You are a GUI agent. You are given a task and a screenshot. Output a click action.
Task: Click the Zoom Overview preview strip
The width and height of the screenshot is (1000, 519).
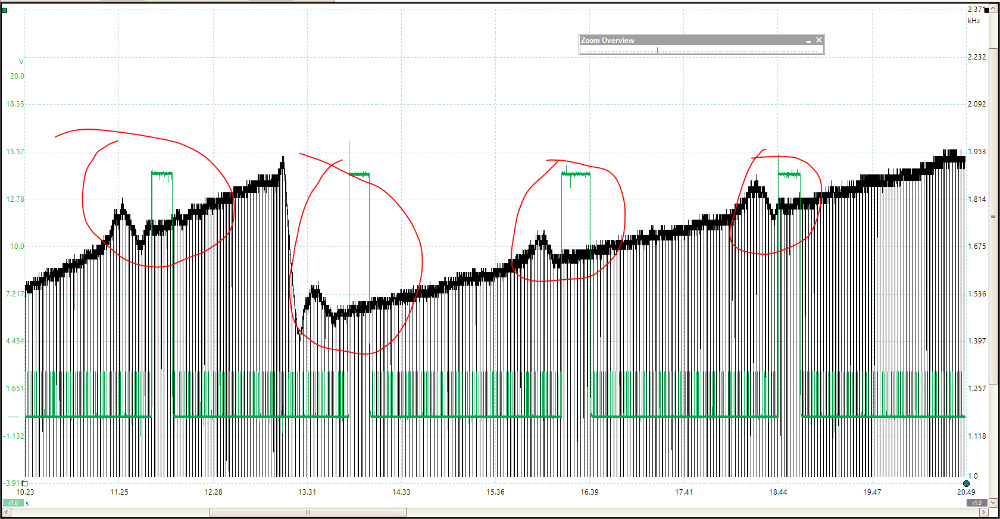[700, 50]
